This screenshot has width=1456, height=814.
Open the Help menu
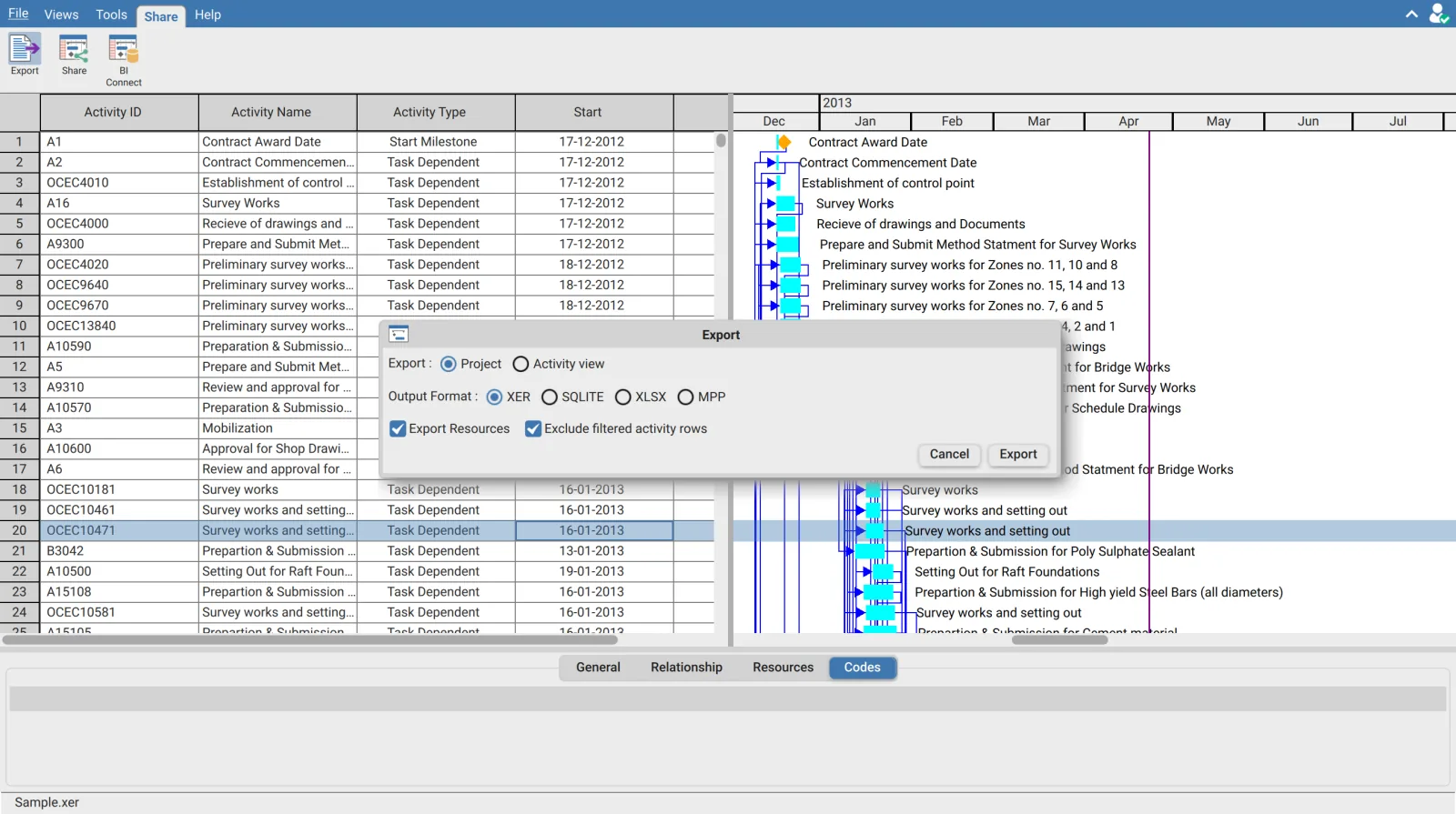pos(207,15)
